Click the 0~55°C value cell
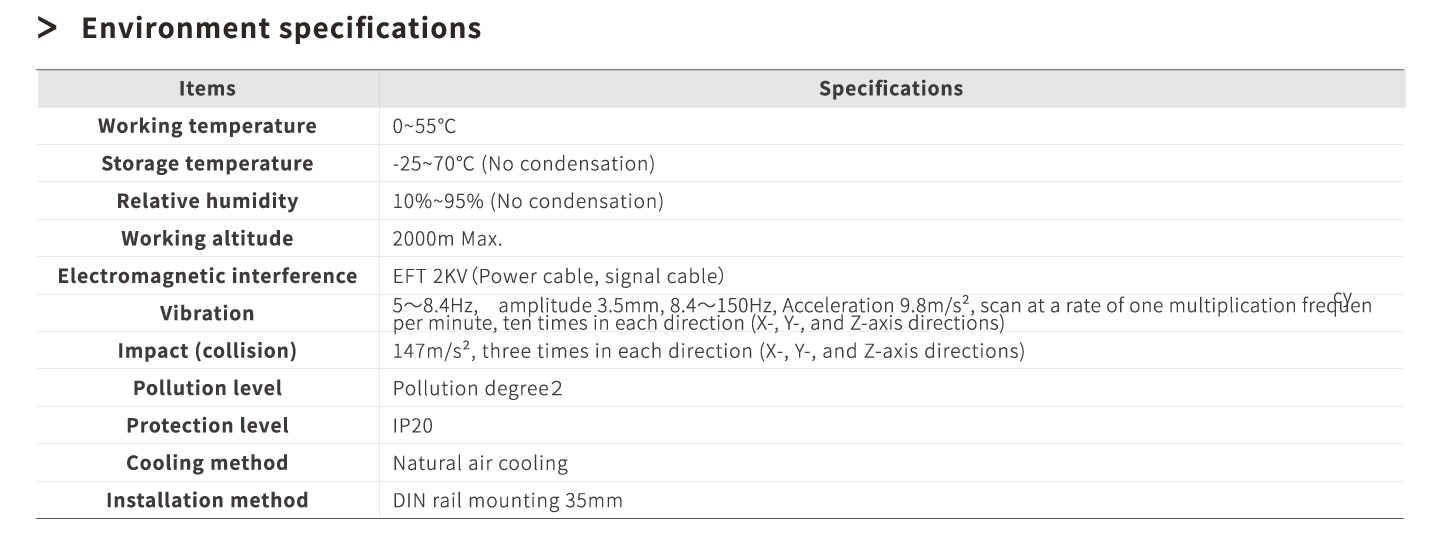The height and width of the screenshot is (533, 1440). pos(425,126)
